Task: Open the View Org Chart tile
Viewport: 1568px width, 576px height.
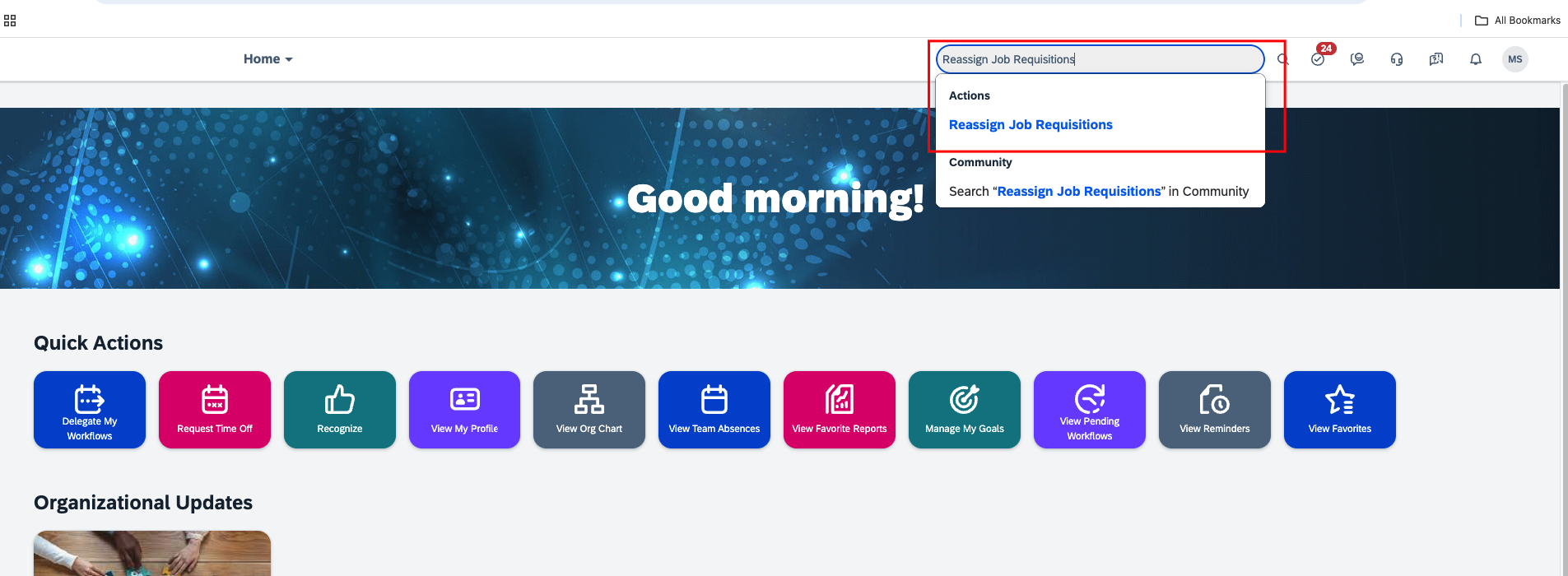Action: click(589, 410)
